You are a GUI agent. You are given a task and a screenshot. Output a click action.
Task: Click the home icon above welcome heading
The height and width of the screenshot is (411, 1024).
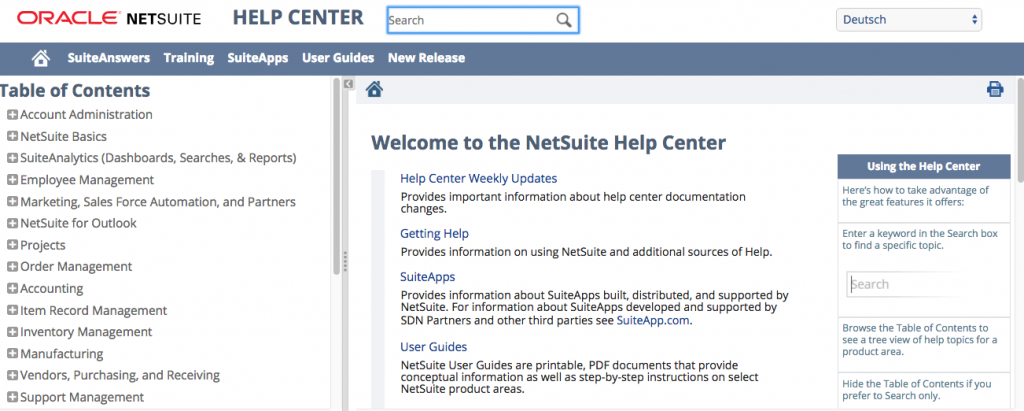pyautogui.click(x=374, y=90)
